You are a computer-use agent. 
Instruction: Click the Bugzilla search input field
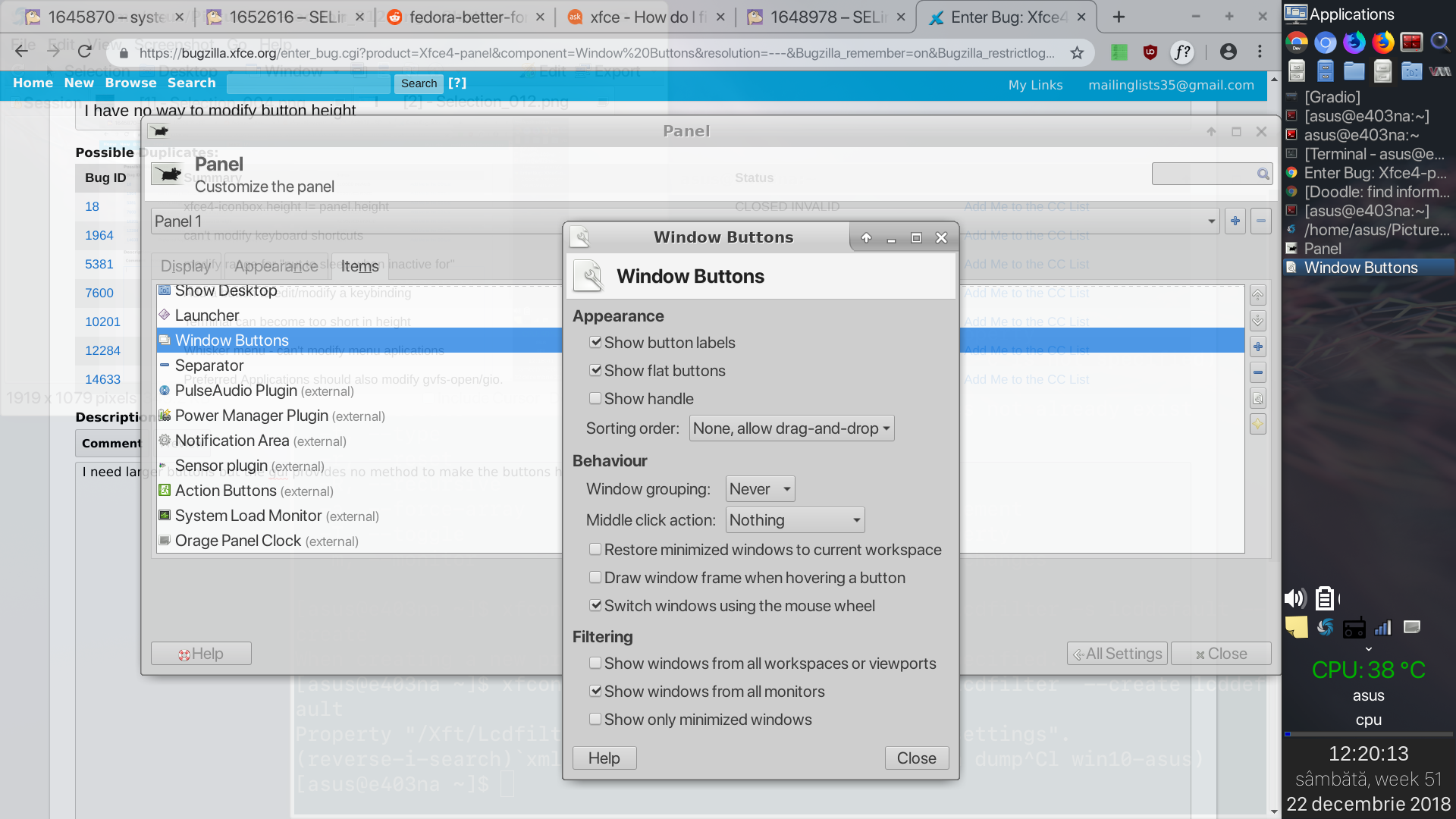pos(309,83)
